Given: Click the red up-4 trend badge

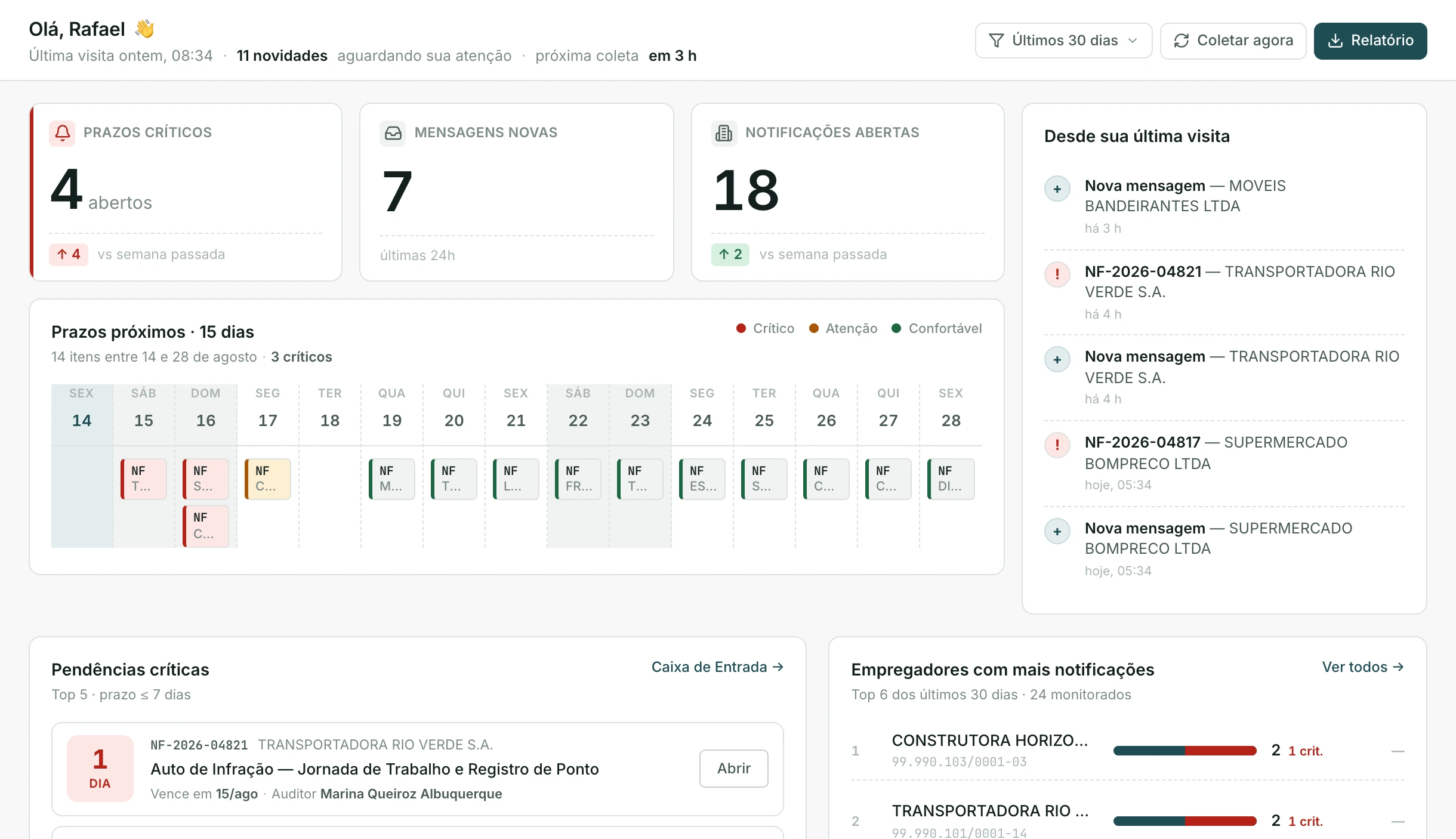Looking at the screenshot, I should [x=69, y=254].
